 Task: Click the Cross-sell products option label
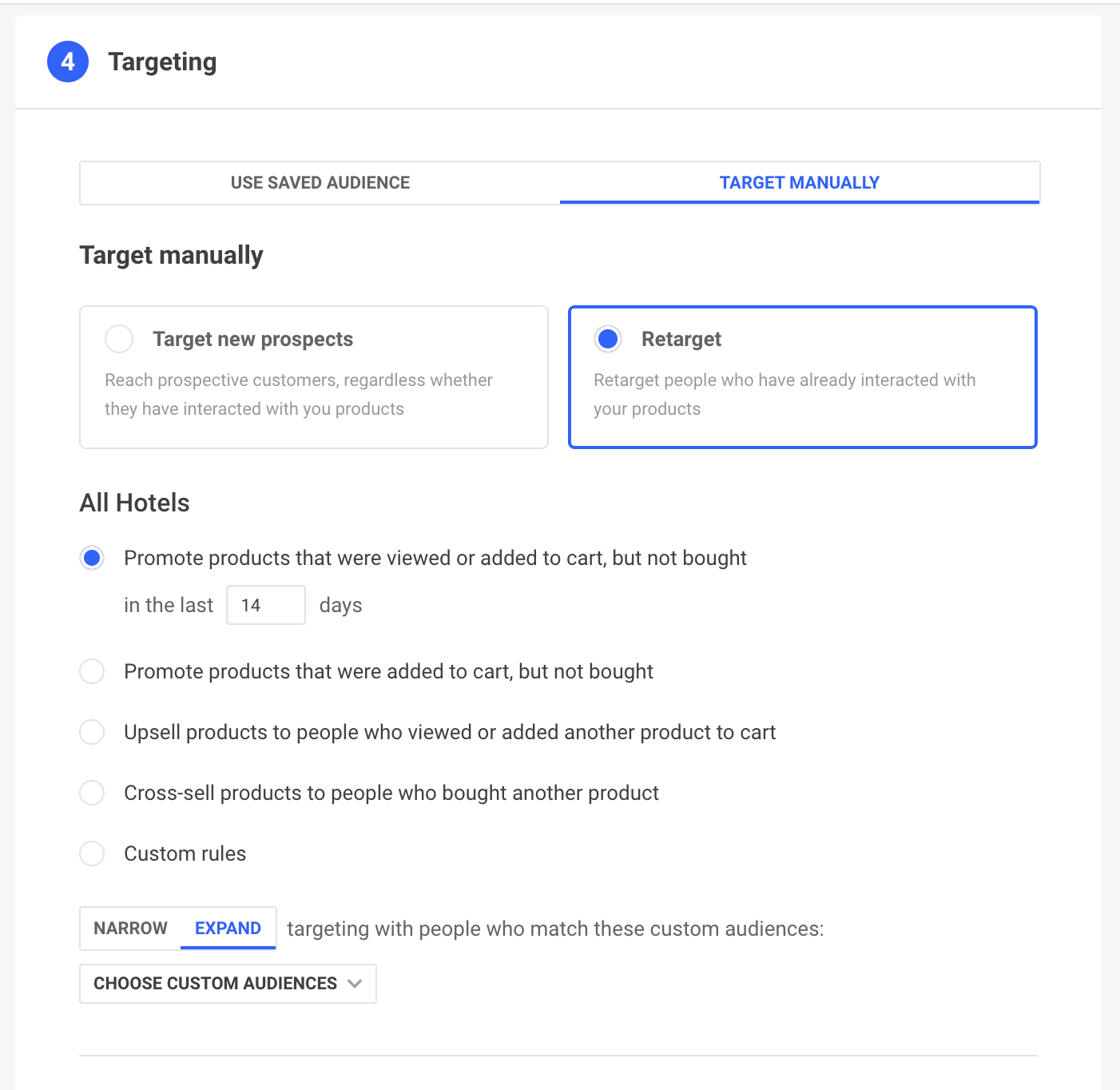391,793
